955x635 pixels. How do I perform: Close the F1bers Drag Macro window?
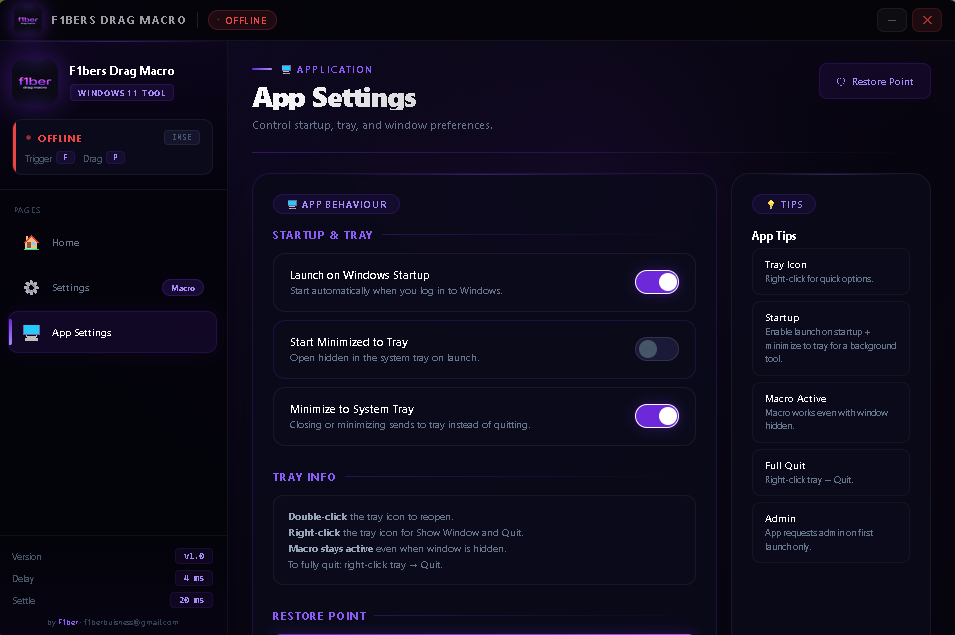(927, 20)
